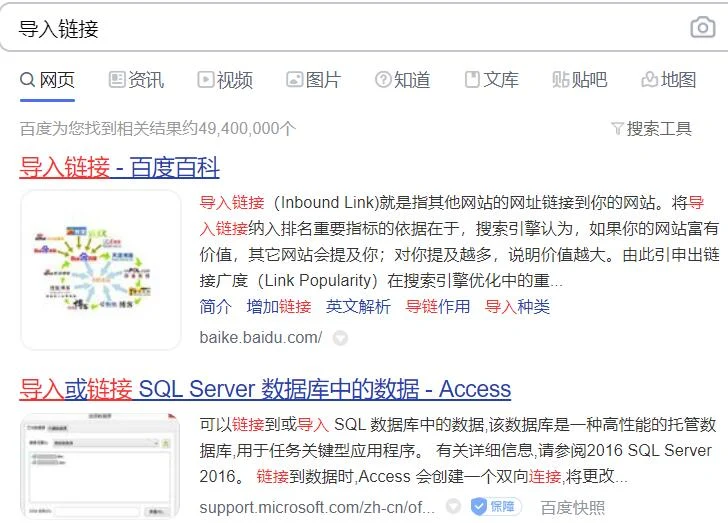Screen dimensions: 728x523
Task: Open 导入链接 - 百度百科 result title
Action: pyautogui.click(x=119, y=167)
